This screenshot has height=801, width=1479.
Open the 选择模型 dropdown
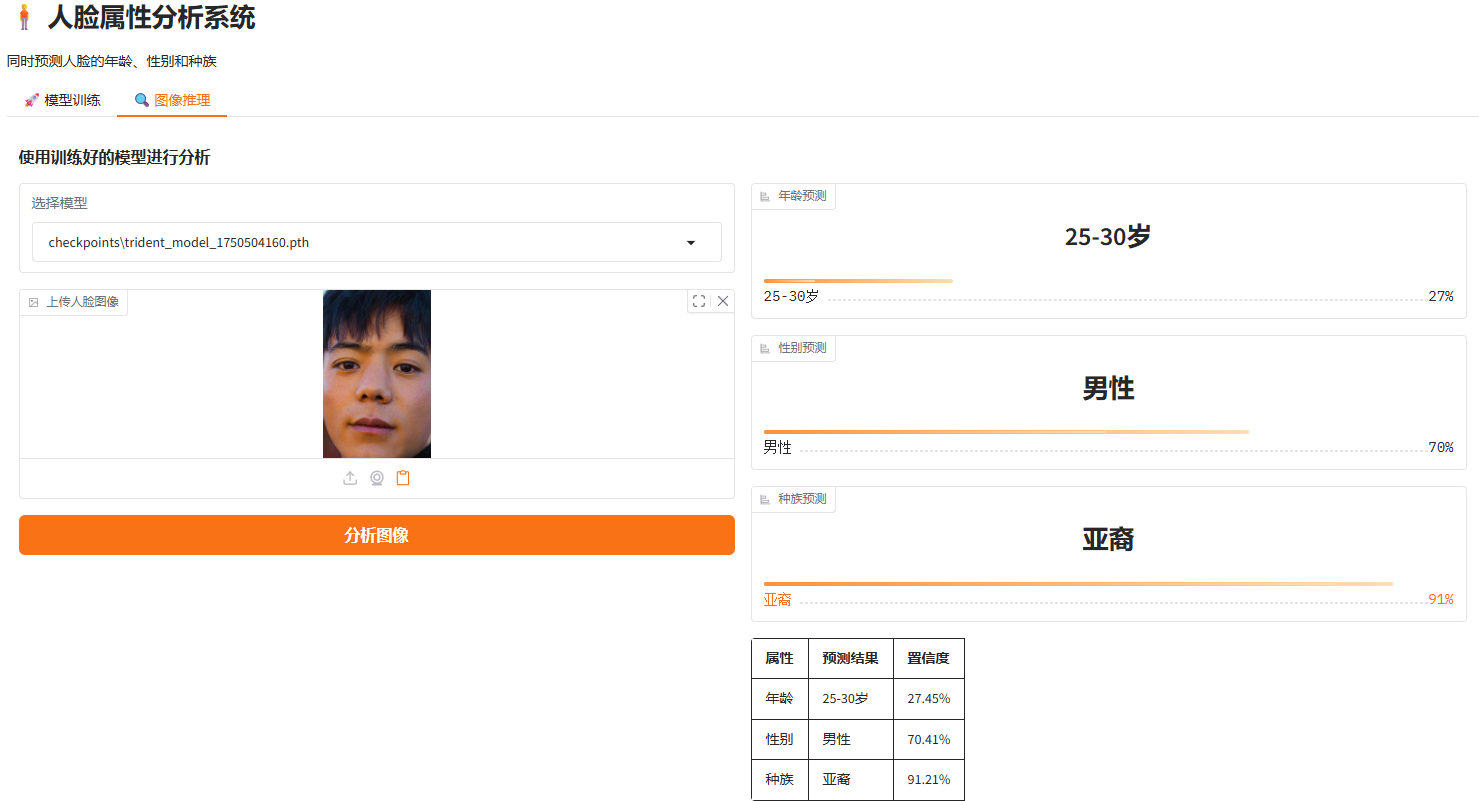point(376,242)
